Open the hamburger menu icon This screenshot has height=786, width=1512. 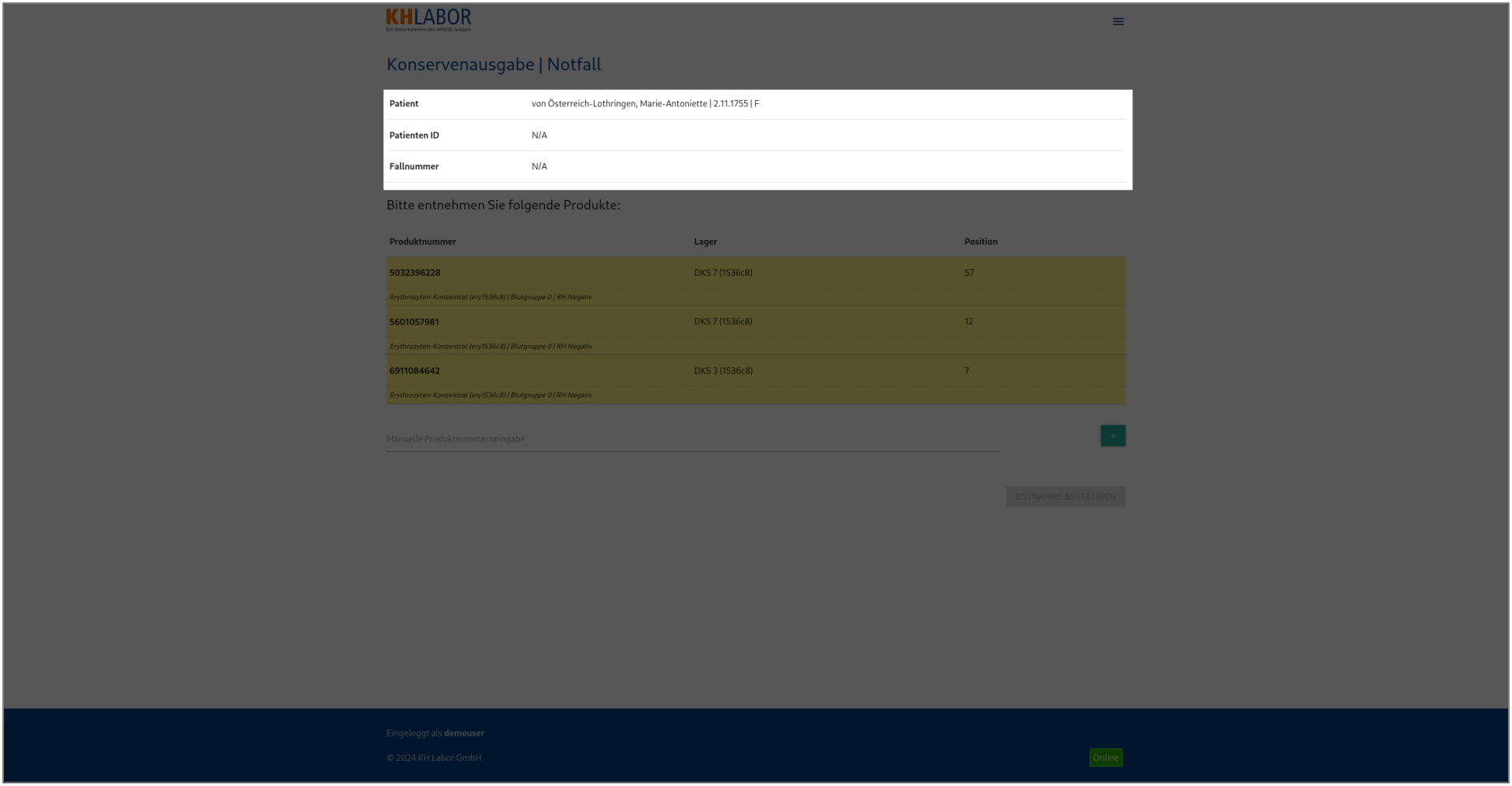tap(1117, 22)
